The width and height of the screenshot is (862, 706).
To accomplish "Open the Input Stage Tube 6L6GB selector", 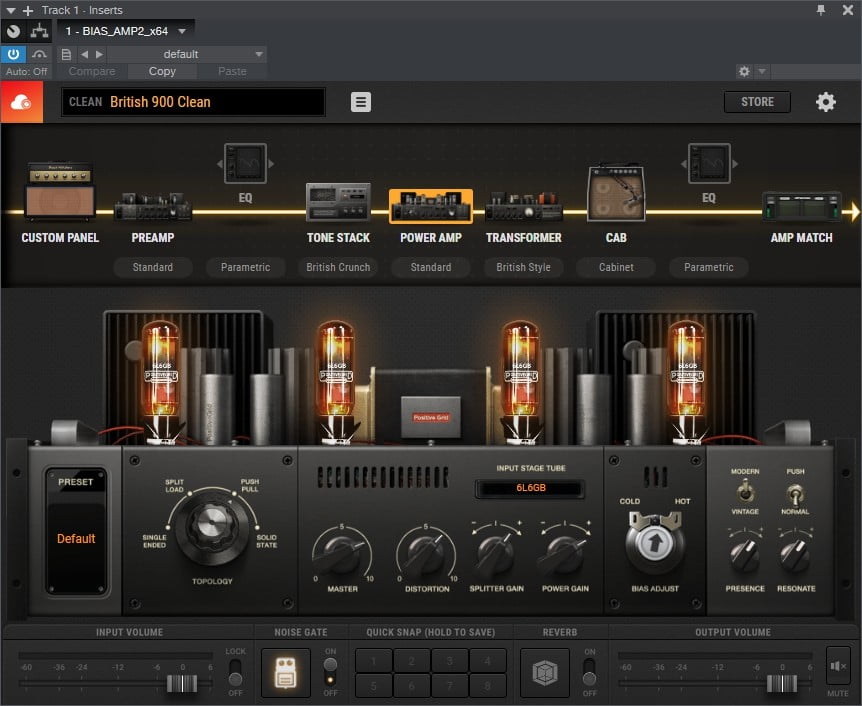I will 531,488.
